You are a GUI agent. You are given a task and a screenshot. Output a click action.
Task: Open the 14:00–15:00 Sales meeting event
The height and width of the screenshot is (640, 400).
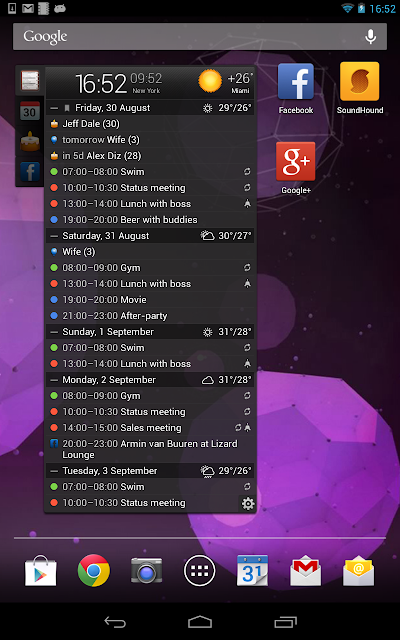coord(150,428)
